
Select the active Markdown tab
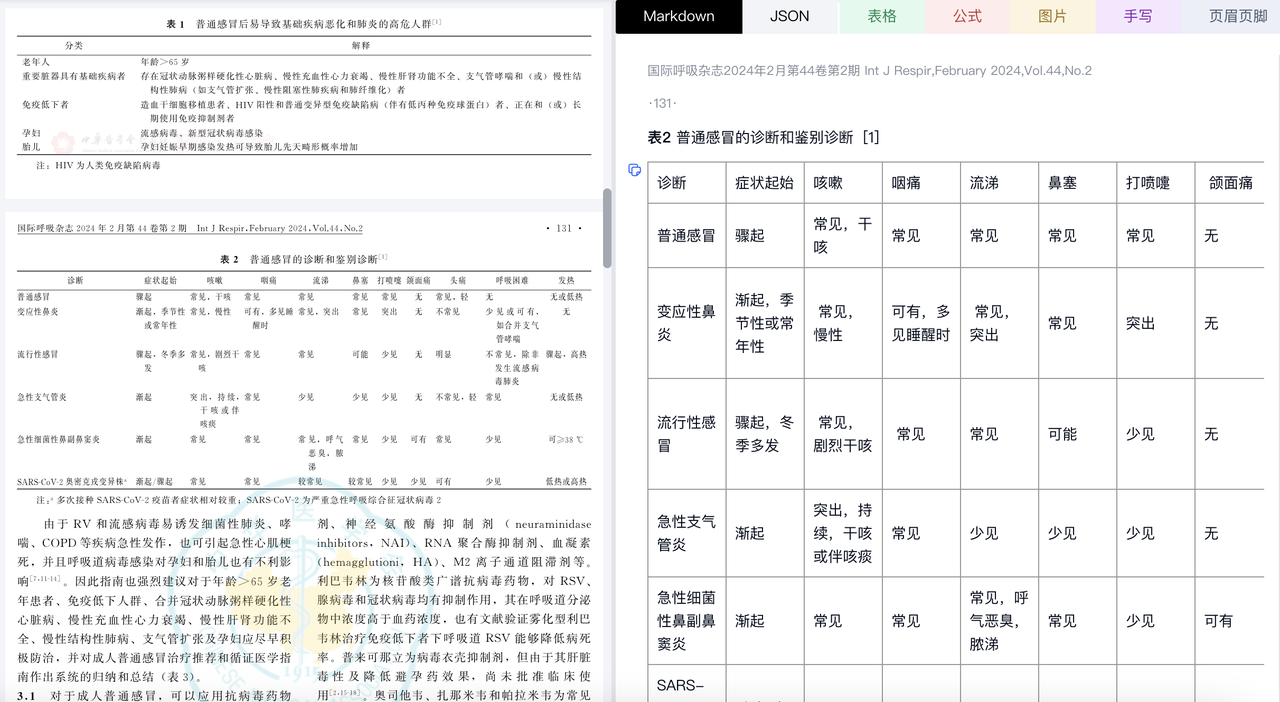click(x=678, y=17)
